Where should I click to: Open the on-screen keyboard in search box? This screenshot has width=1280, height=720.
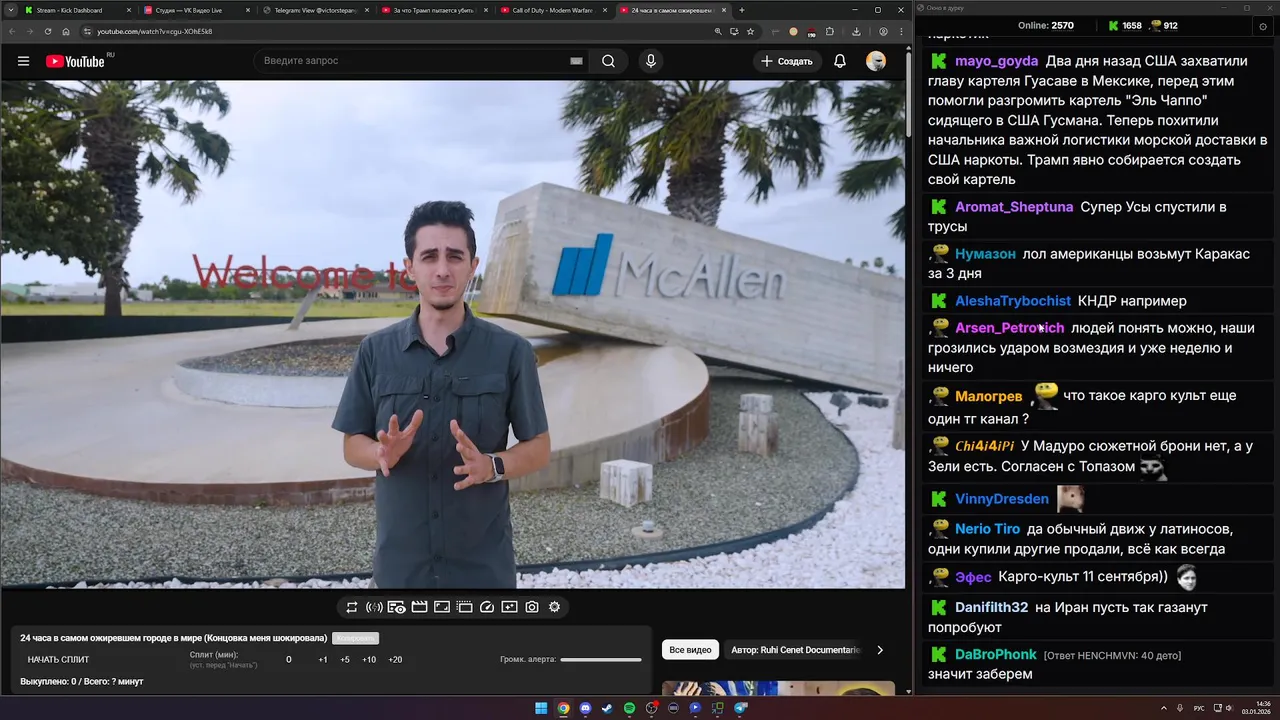[x=576, y=61]
